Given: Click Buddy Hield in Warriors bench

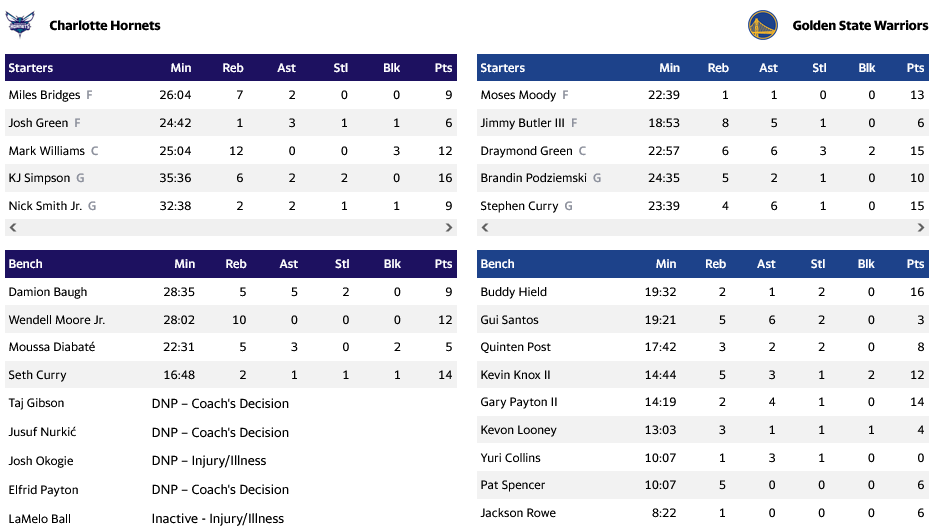Looking at the screenshot, I should click(513, 292).
